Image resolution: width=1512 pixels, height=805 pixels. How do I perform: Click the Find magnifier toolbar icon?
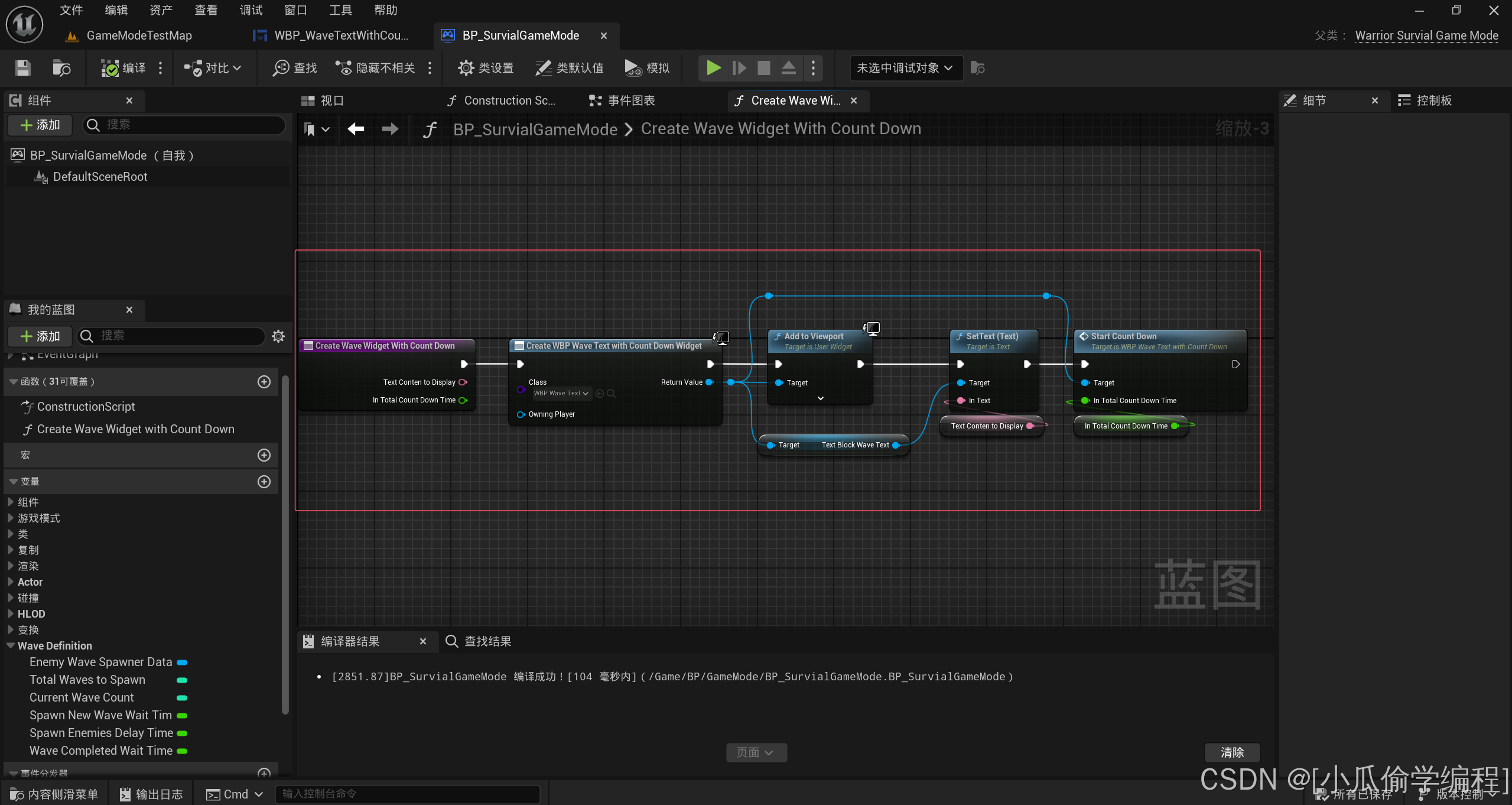pyautogui.click(x=281, y=68)
